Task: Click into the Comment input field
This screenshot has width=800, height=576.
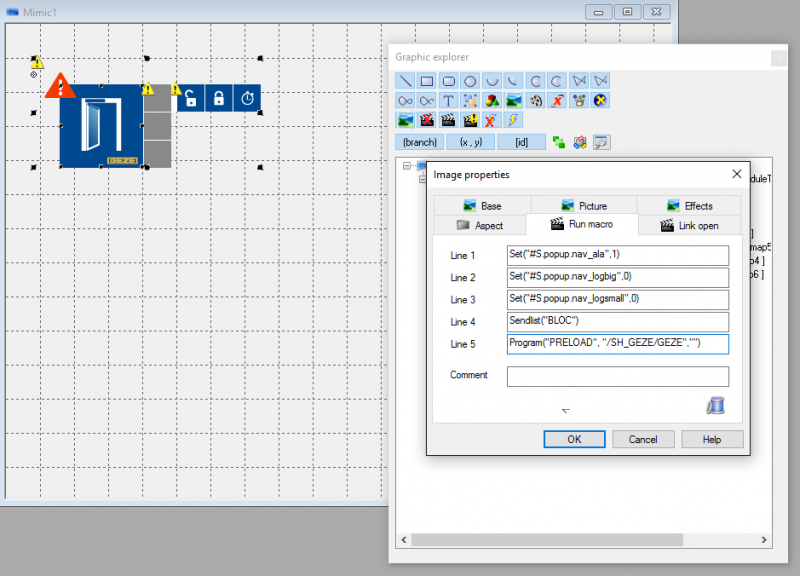Action: point(618,377)
